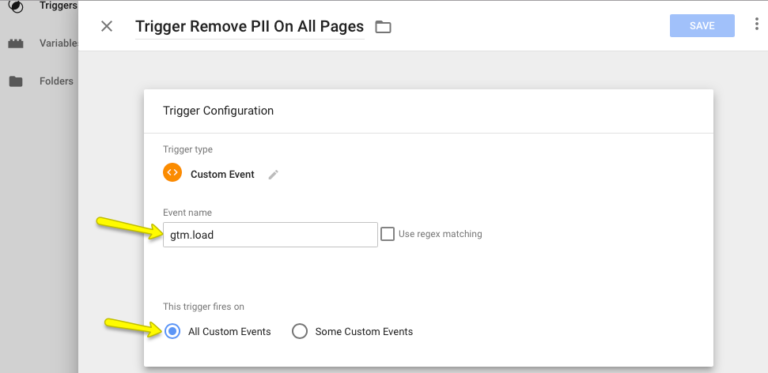Viewport: 768px width, 373px height.
Task: Click the Triggers sidebar icon
Action: (x=16, y=6)
